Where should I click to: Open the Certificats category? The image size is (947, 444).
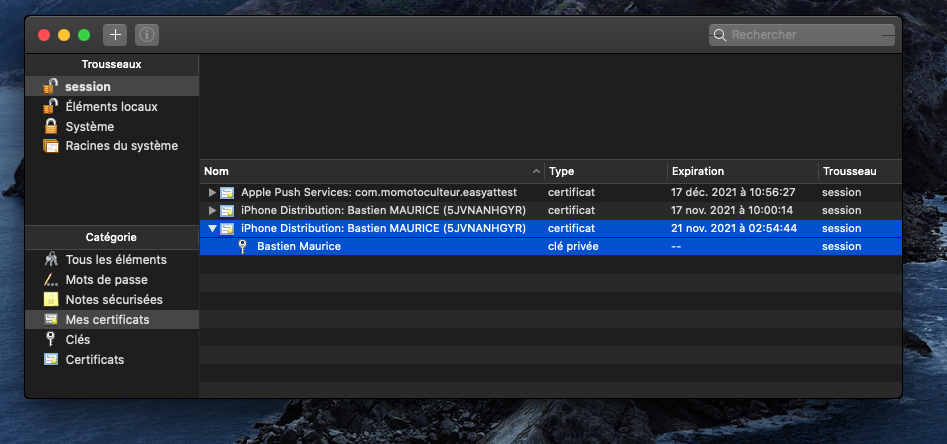point(94,359)
